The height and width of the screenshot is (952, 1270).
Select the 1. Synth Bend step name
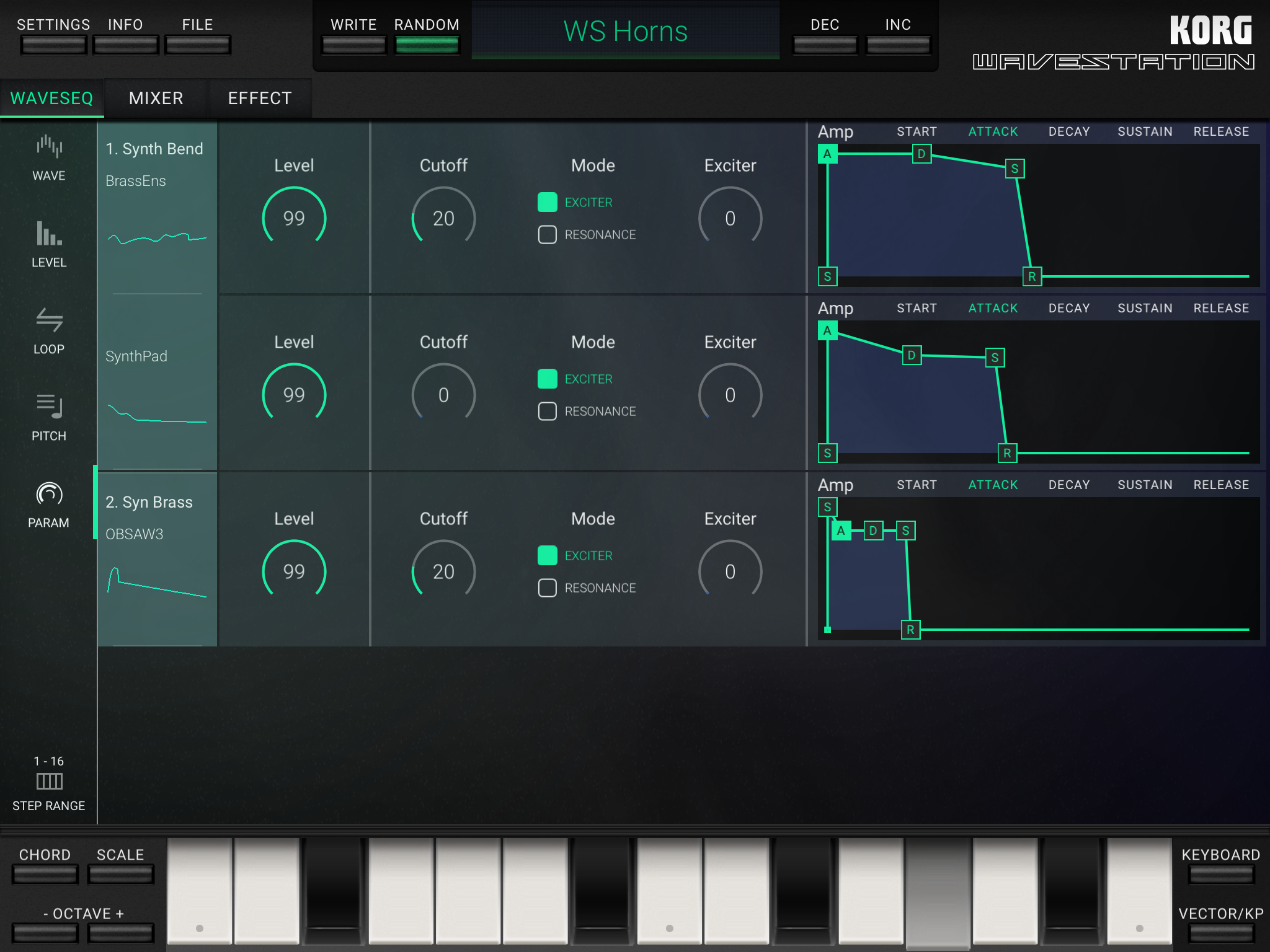pyautogui.click(x=154, y=149)
